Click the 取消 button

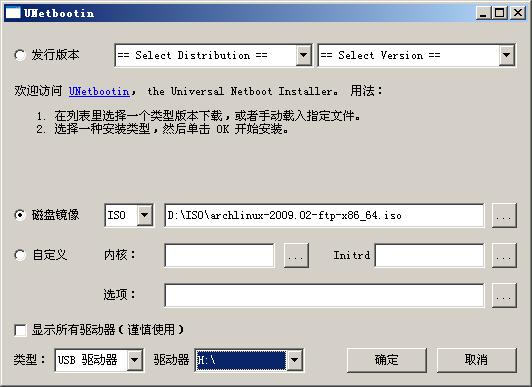(476, 360)
